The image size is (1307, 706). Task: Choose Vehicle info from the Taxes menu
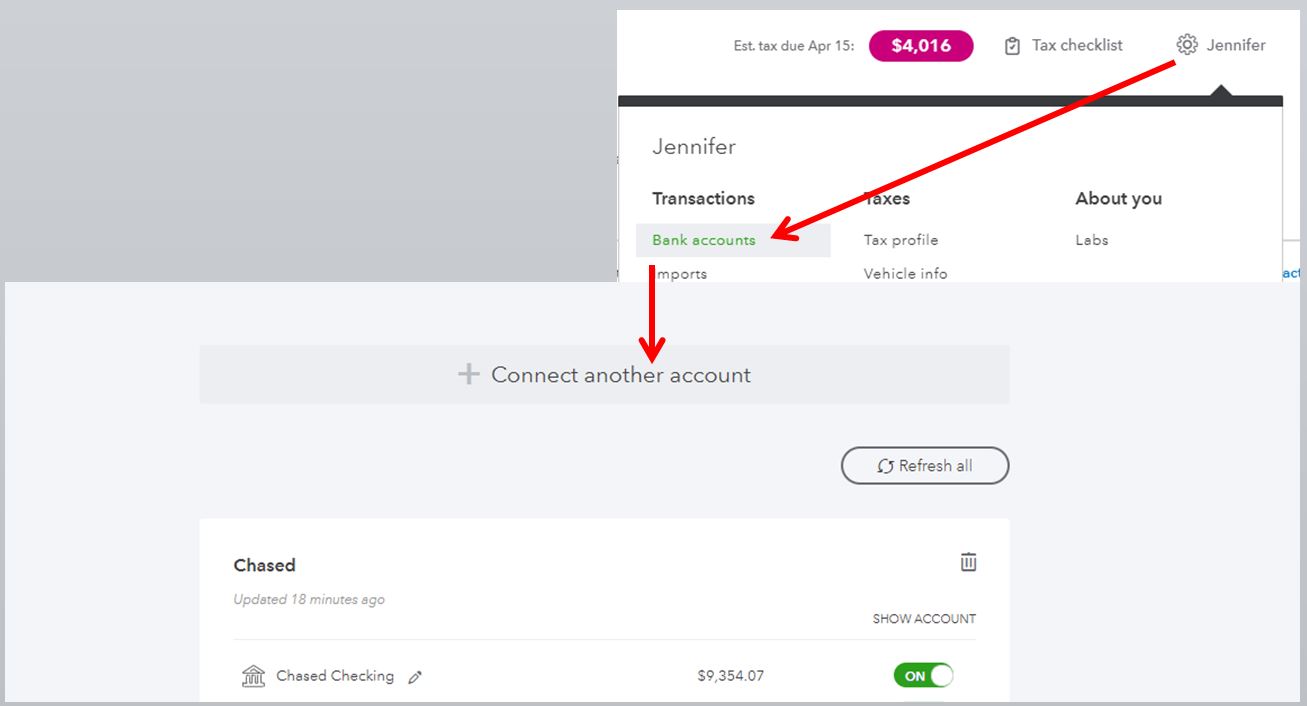905,273
